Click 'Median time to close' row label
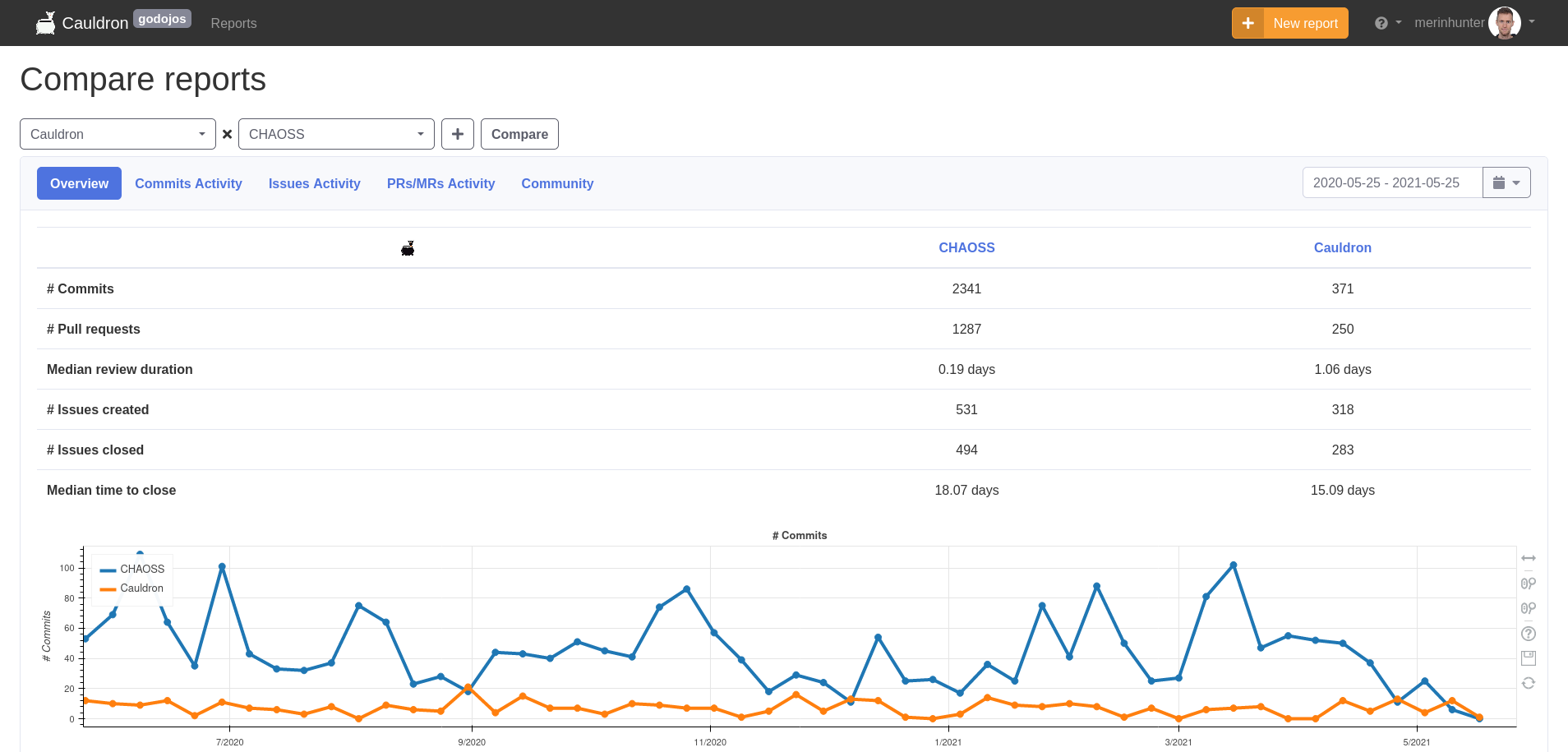Viewport: 1568px width, 752px height. click(112, 490)
